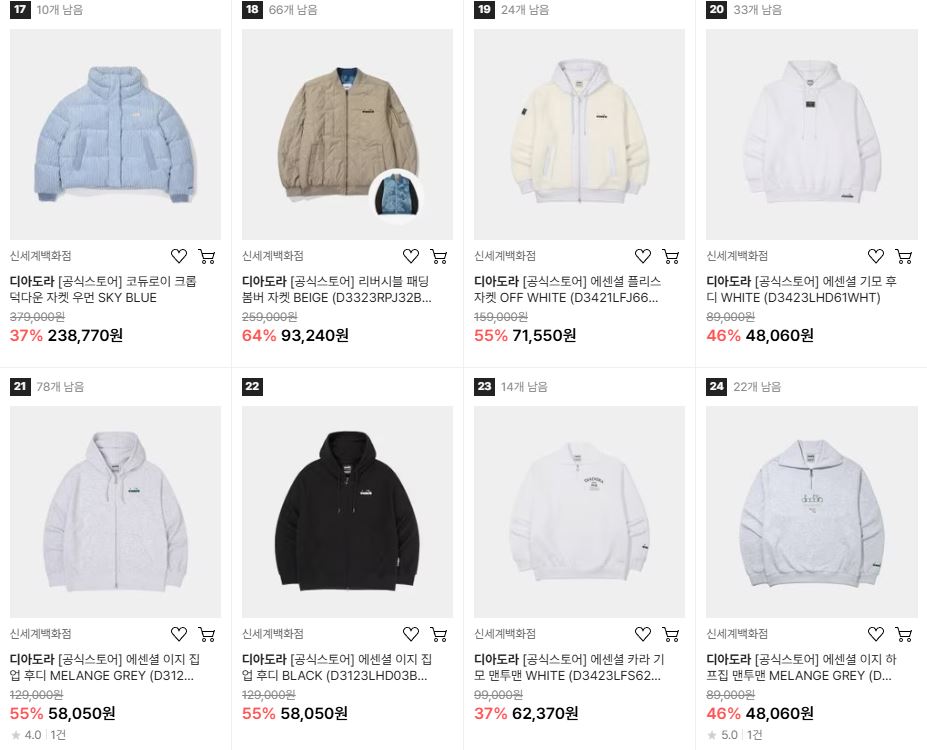Screen dimensions: 927x750
Task: Click 신세계백화점 store label on item 24
Action: pos(737,634)
